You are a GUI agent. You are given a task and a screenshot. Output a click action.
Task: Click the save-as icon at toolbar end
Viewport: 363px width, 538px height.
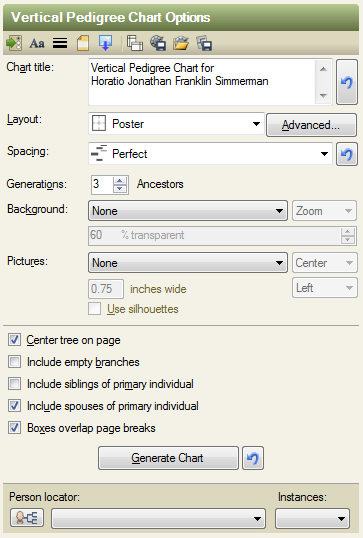coord(204,44)
